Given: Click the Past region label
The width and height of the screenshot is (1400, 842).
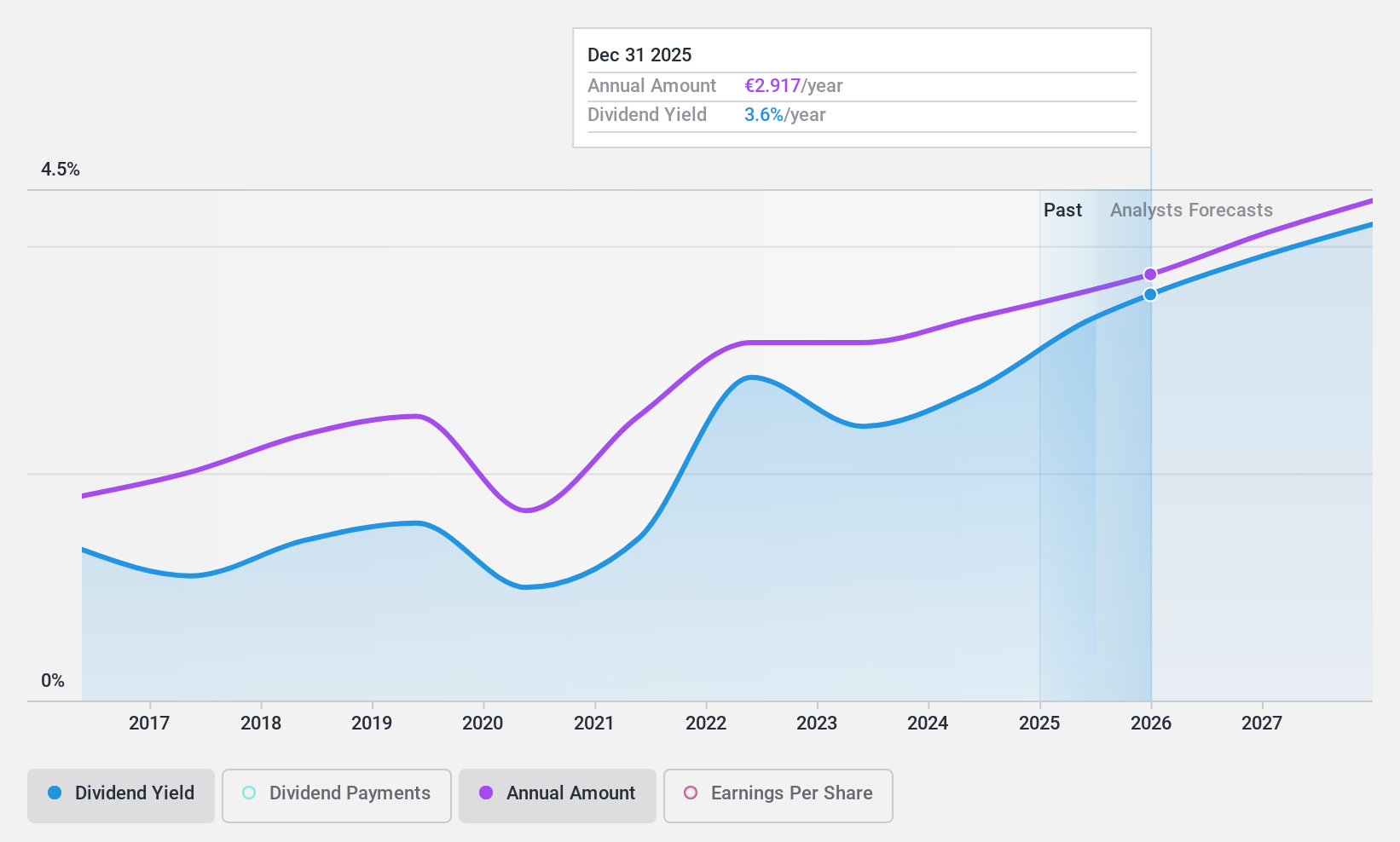Looking at the screenshot, I should click(x=1062, y=210).
